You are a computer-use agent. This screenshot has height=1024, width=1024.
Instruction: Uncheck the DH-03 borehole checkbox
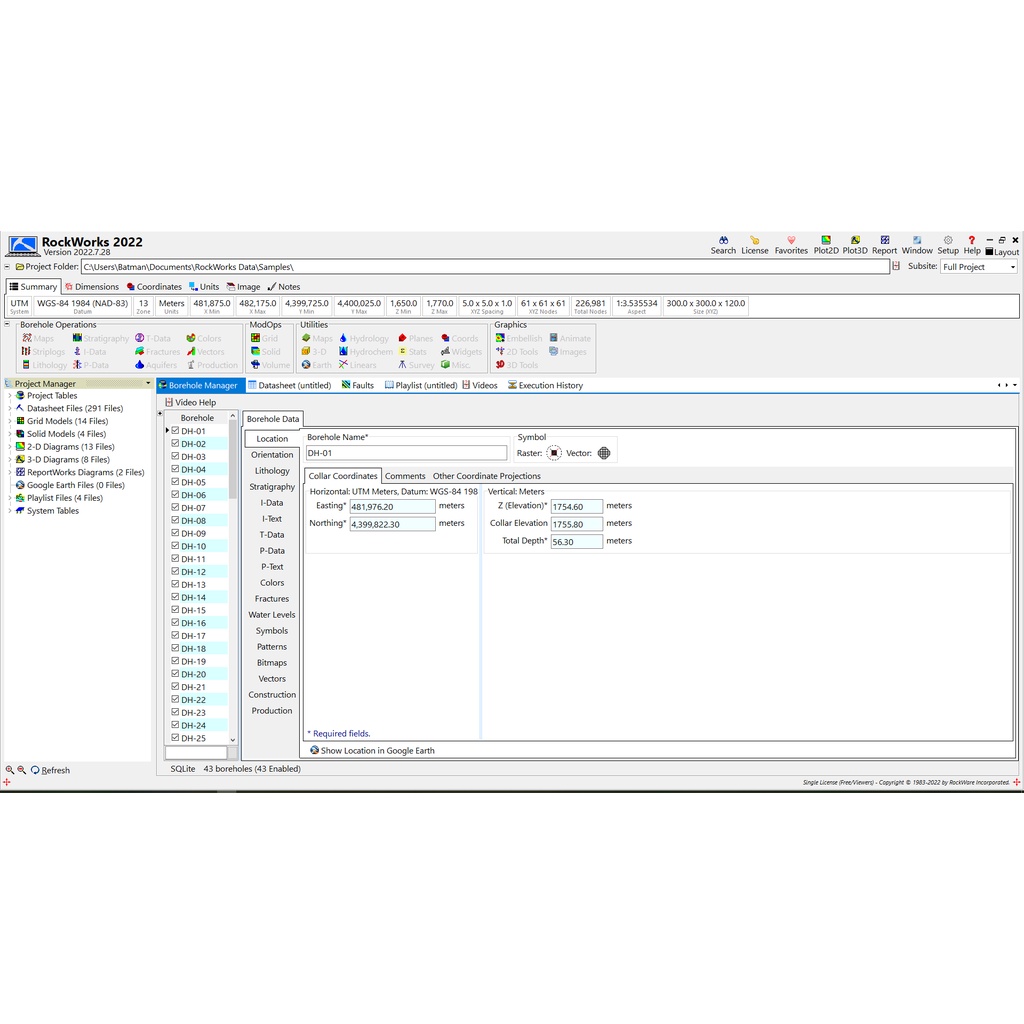tap(175, 457)
